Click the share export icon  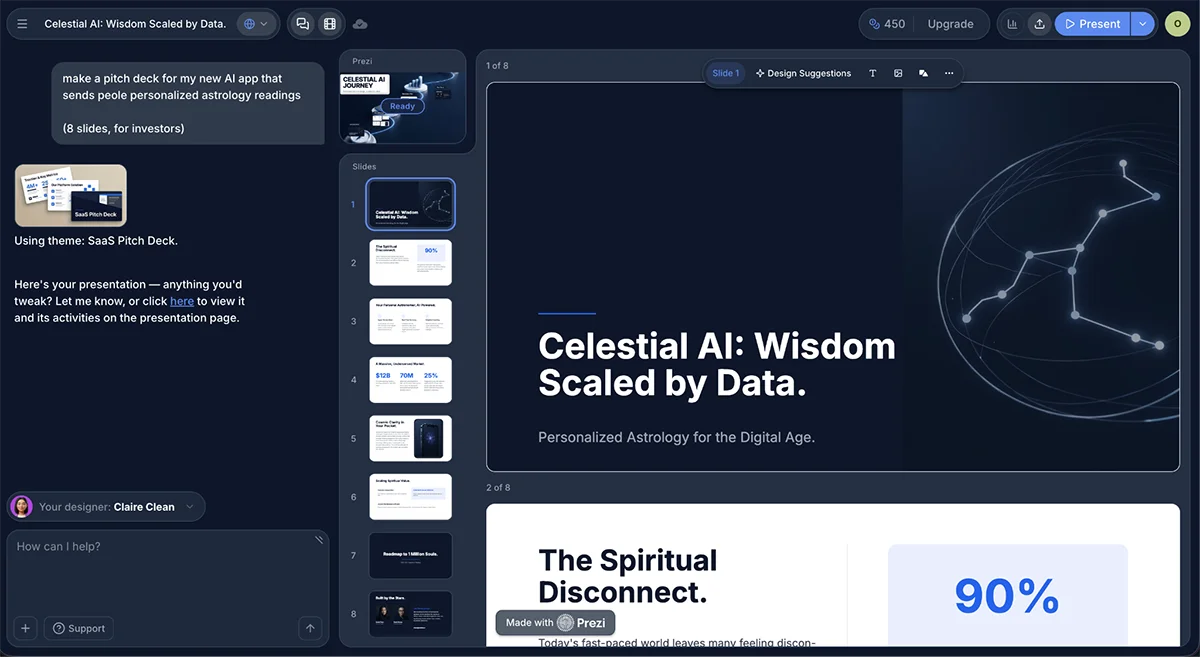pos(1039,24)
